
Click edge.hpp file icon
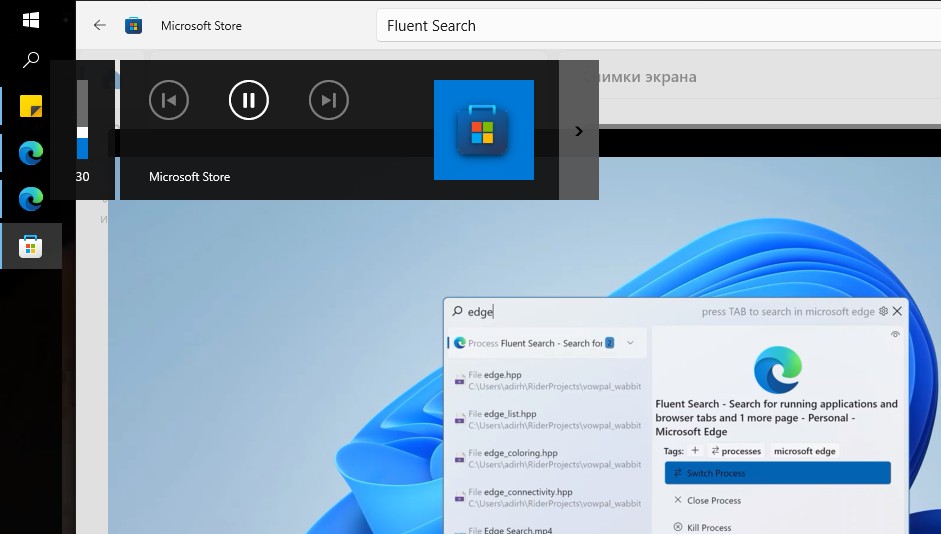pos(459,380)
